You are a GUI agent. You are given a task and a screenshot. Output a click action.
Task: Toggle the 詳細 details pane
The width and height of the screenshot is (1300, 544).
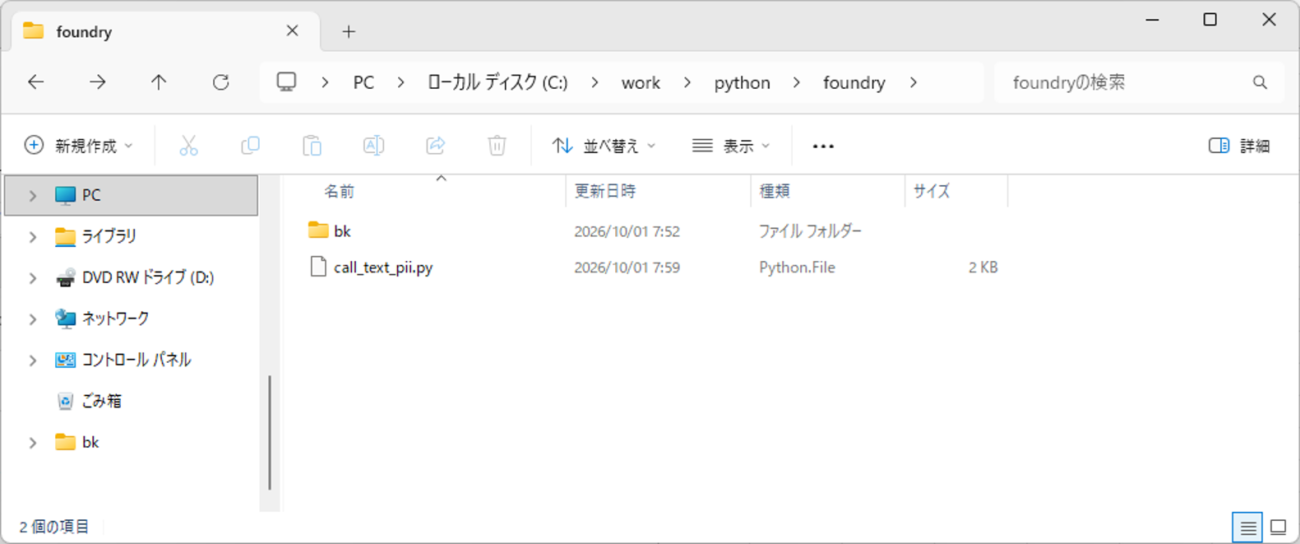(1239, 146)
